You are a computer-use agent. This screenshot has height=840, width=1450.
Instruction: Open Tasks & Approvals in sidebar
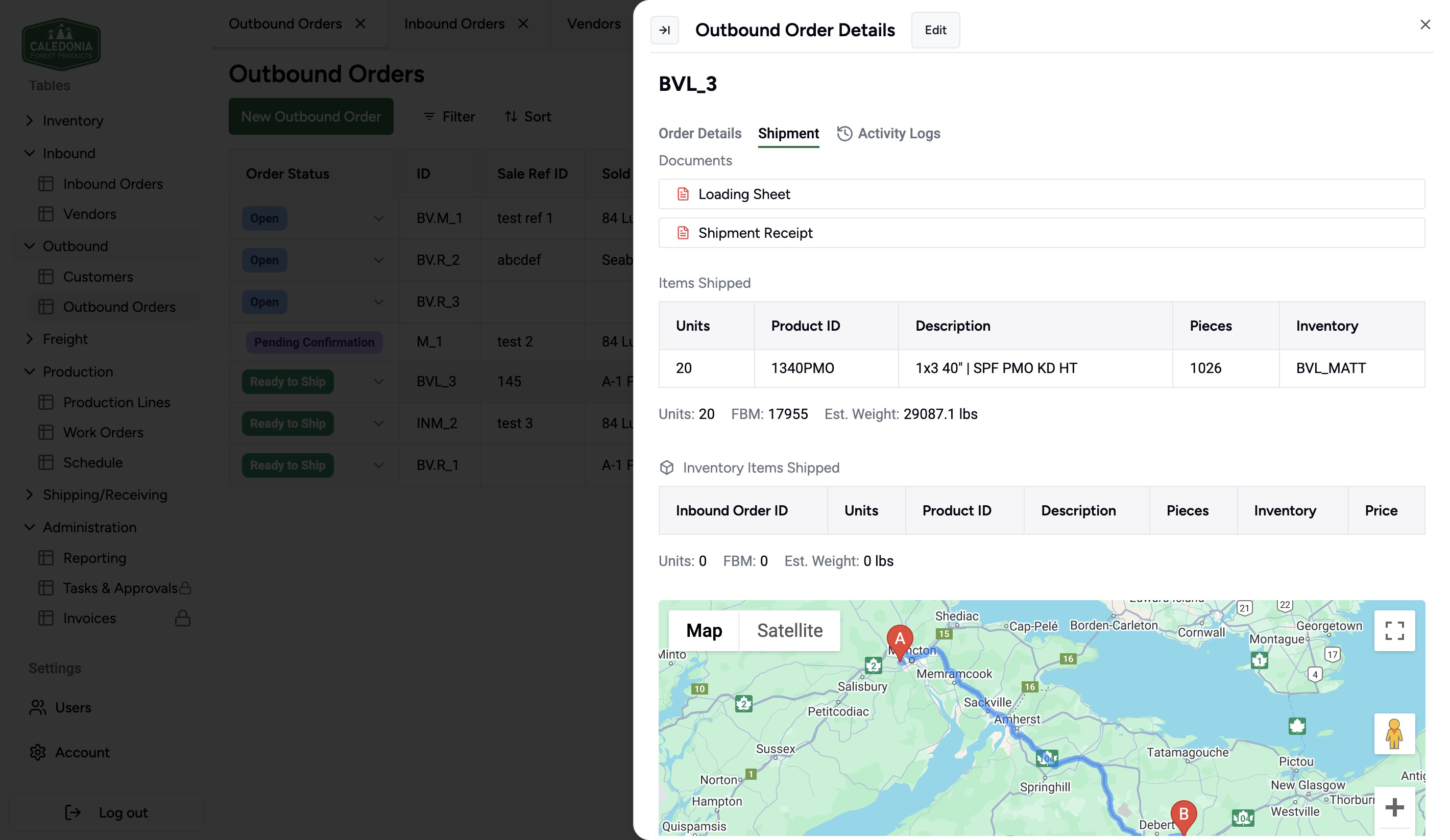tap(119, 588)
